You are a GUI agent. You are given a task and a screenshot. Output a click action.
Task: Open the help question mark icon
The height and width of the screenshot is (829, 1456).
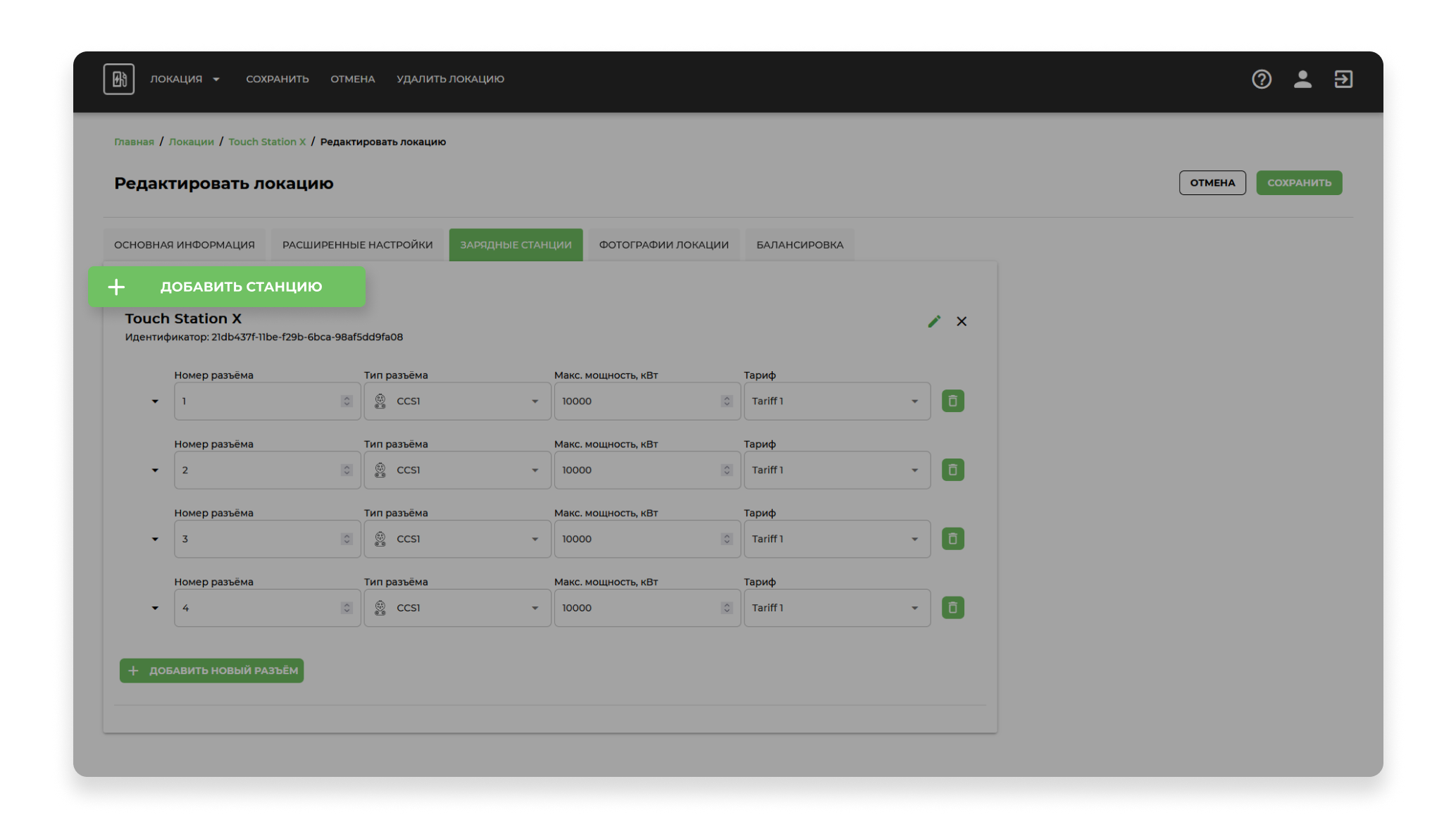1262,79
